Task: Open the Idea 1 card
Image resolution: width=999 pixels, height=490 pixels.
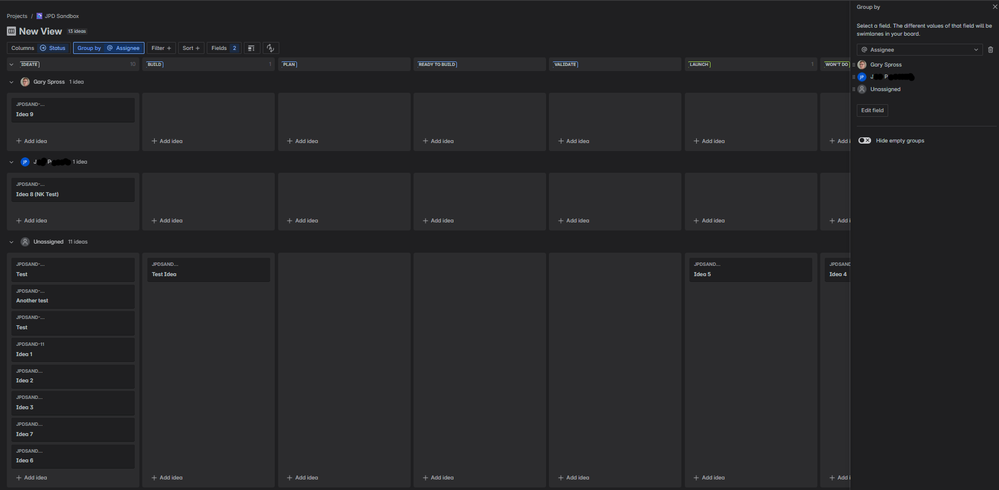Action: [x=73, y=350]
